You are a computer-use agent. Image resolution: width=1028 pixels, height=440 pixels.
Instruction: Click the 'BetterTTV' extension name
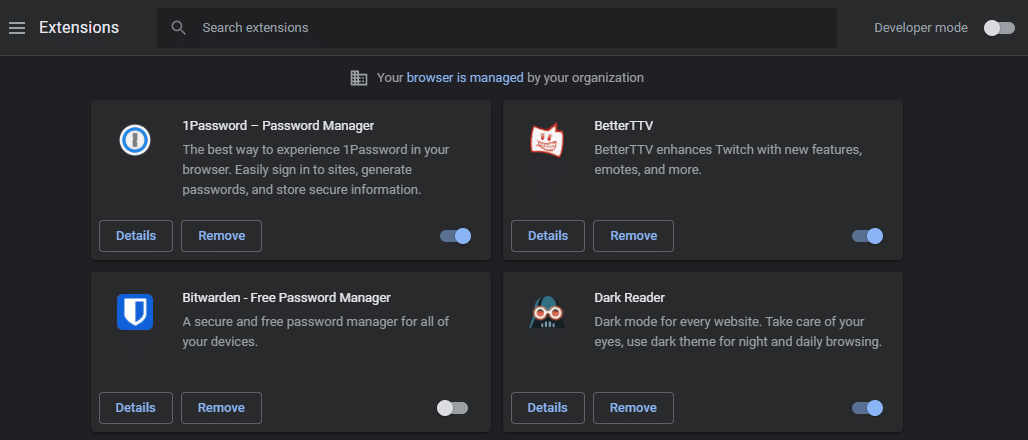pos(623,125)
